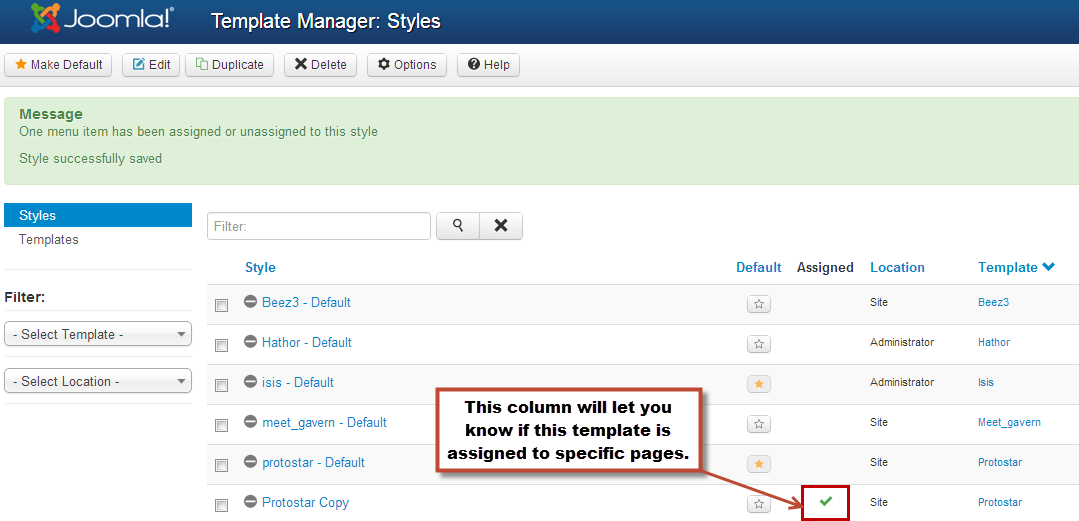
Task: Click the filter search magnifier button
Action: [x=458, y=226]
